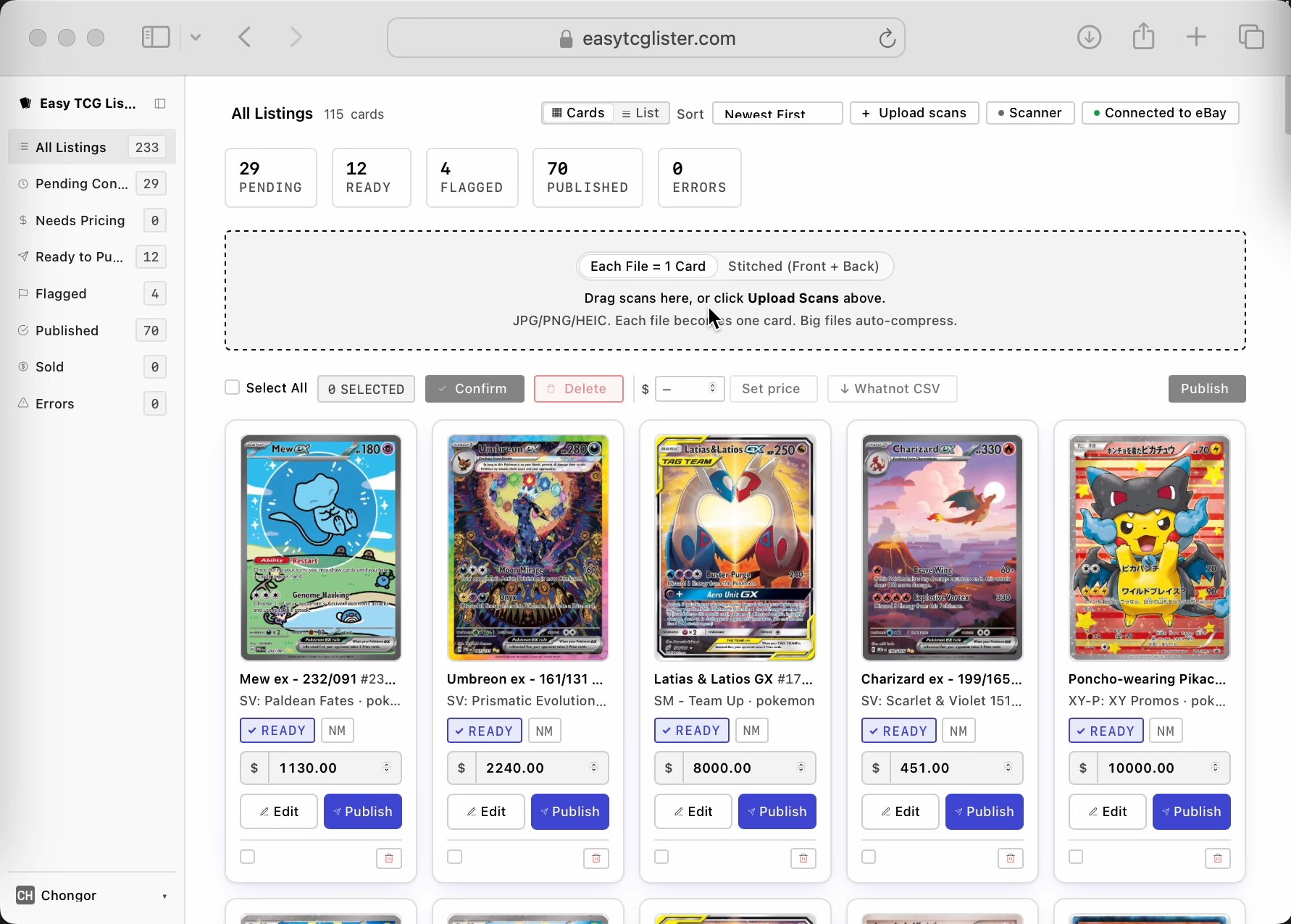1291x924 pixels.
Task: Select the Charizard ex card checkbox
Action: coord(869,857)
